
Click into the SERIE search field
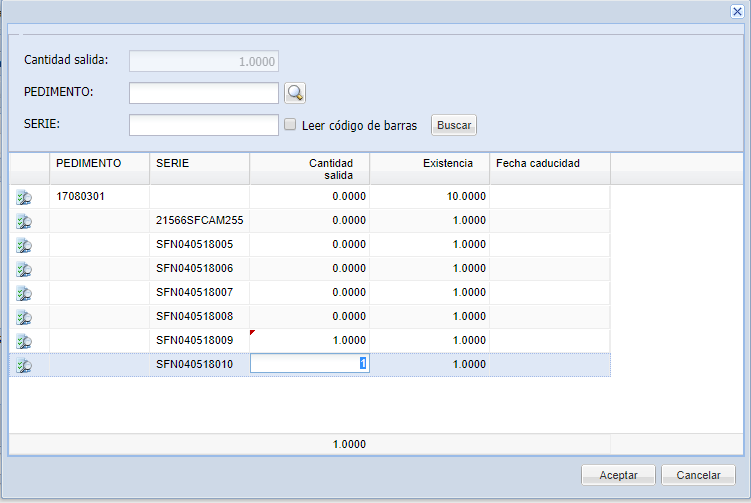tap(204, 125)
